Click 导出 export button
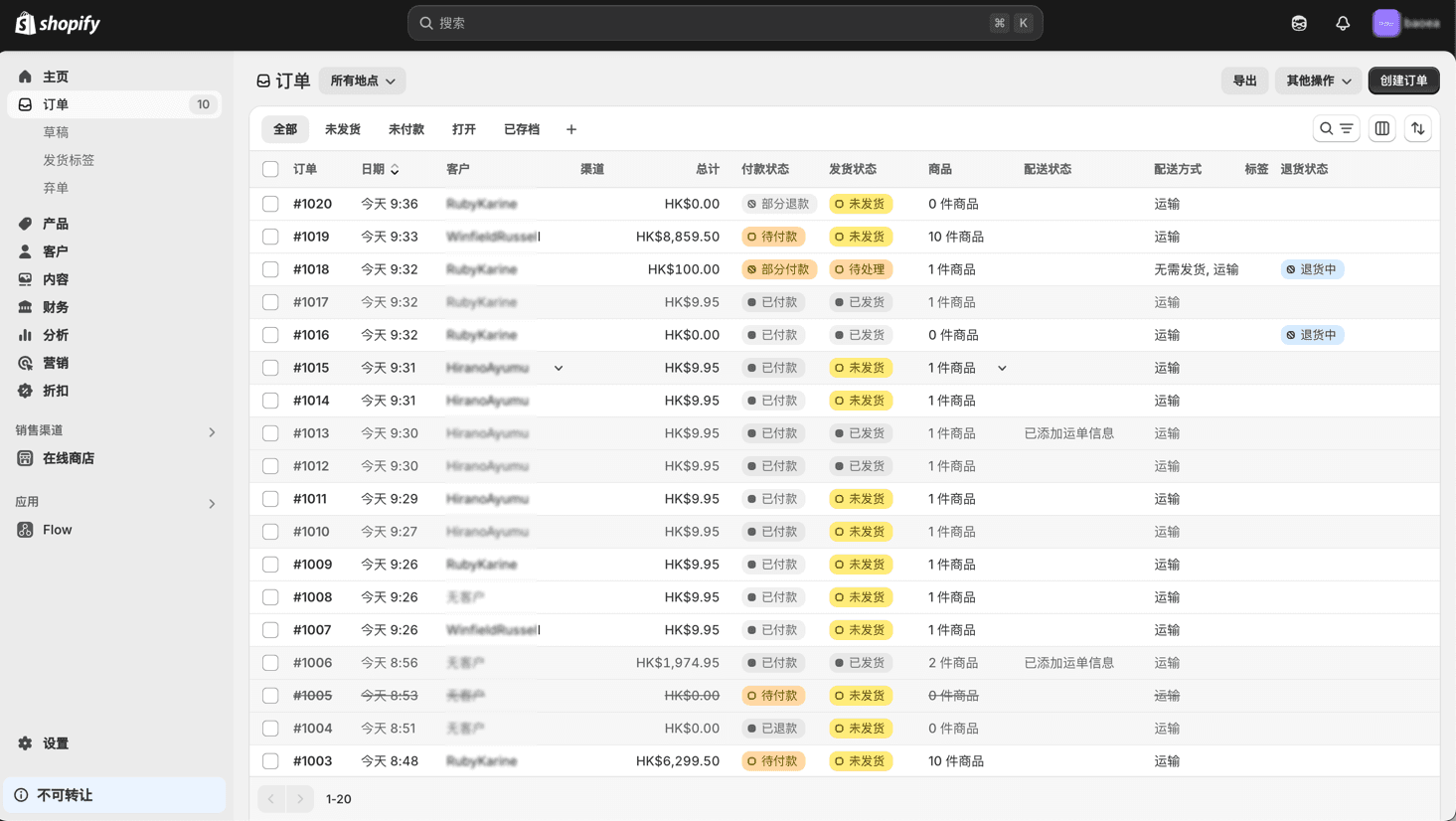This screenshot has height=821, width=1456. pyautogui.click(x=1244, y=81)
